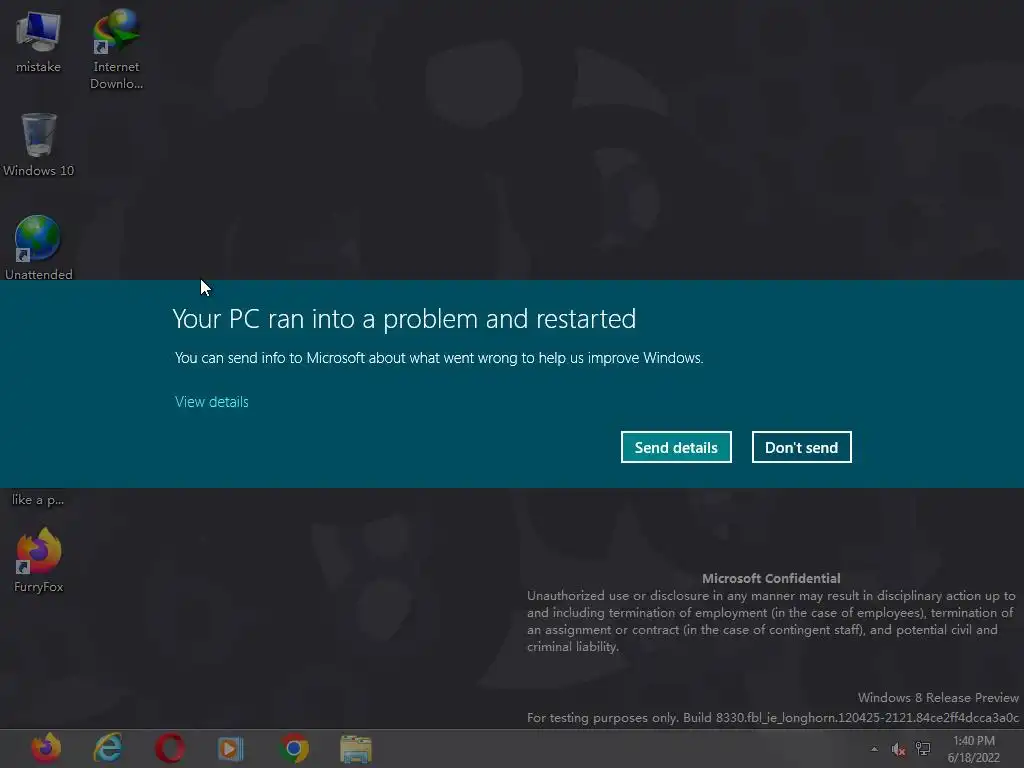Click the Send details button
This screenshot has width=1024, height=768.
tap(676, 447)
